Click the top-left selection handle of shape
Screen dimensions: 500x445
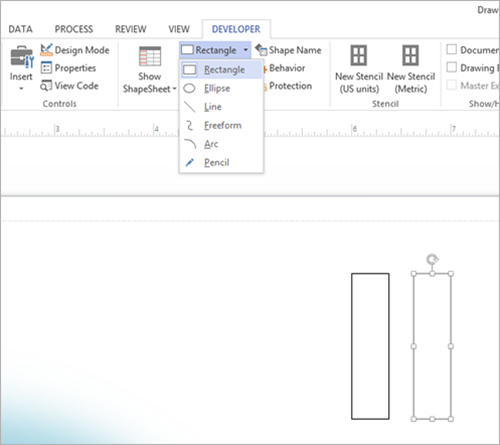click(x=414, y=274)
